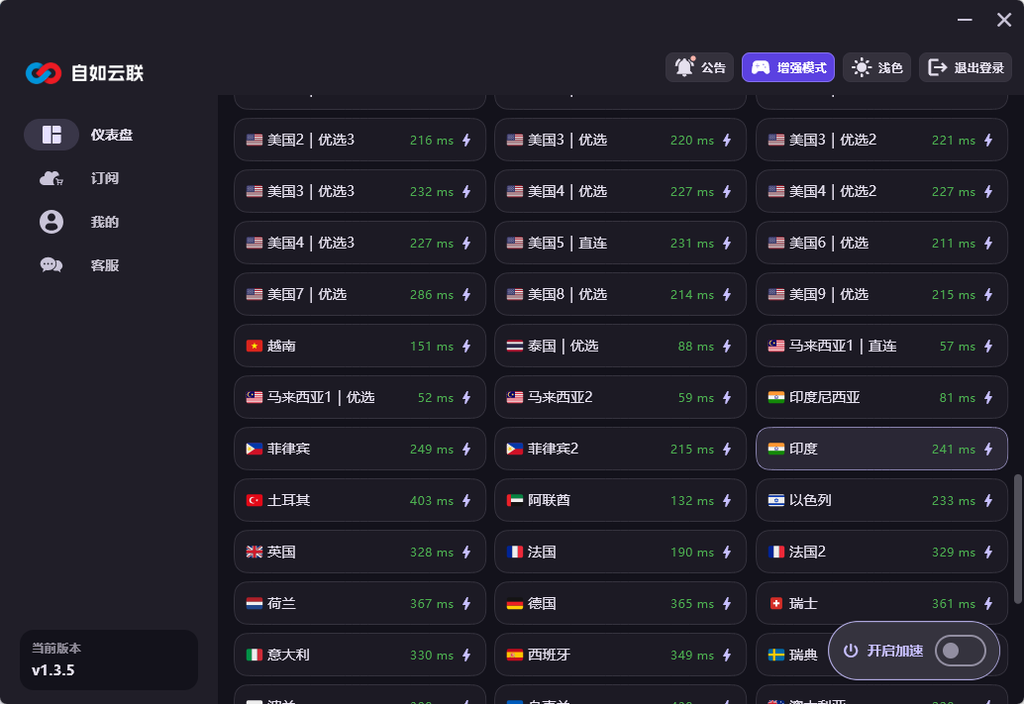Enable 增强模式 gaming mode
This screenshot has width=1024, height=704.
tap(788, 67)
